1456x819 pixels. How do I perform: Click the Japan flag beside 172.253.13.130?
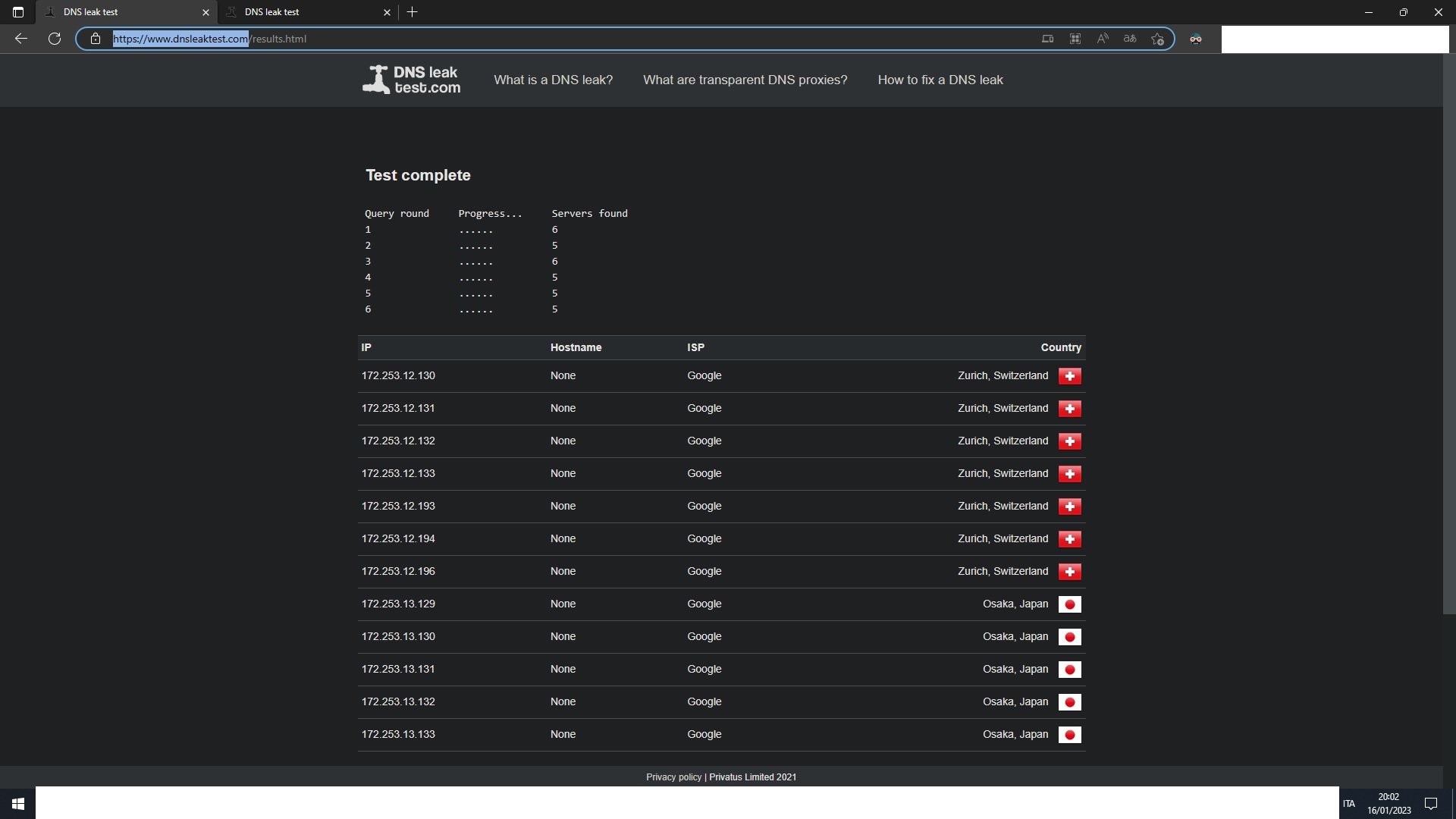click(1070, 637)
